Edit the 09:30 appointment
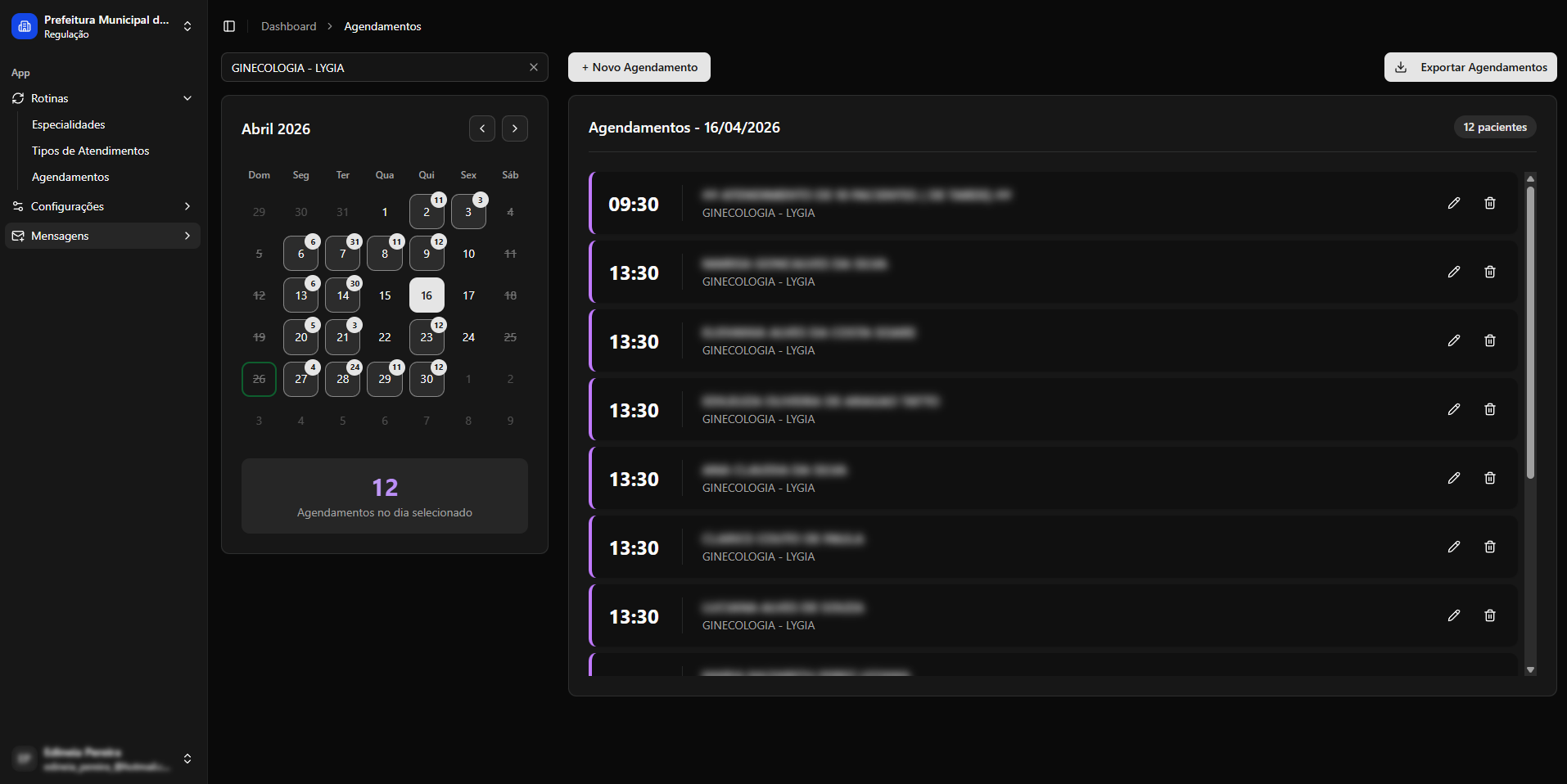Screen dimensions: 1567x784 pos(1453,203)
